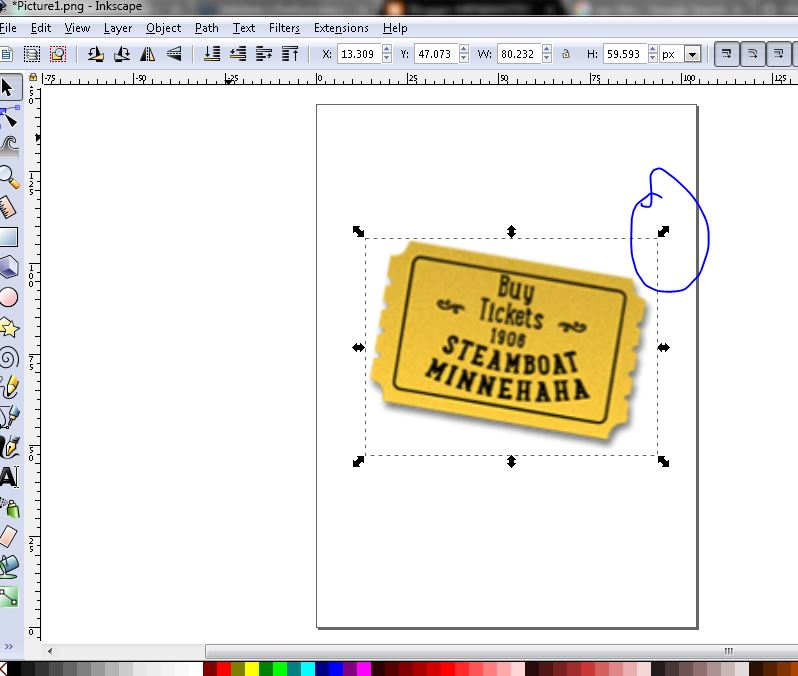The image size is (798, 676).
Task: Click the Deselect icon
Action: 58,54
